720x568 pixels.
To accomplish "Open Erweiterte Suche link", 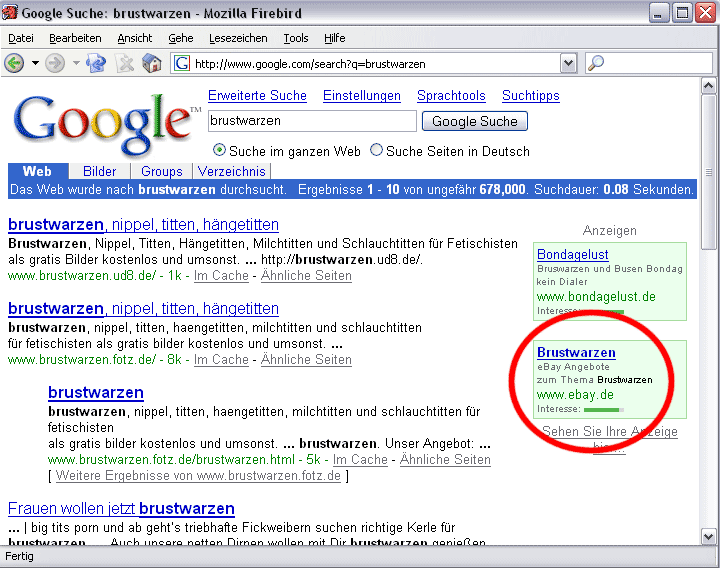I will pyautogui.click(x=257, y=96).
